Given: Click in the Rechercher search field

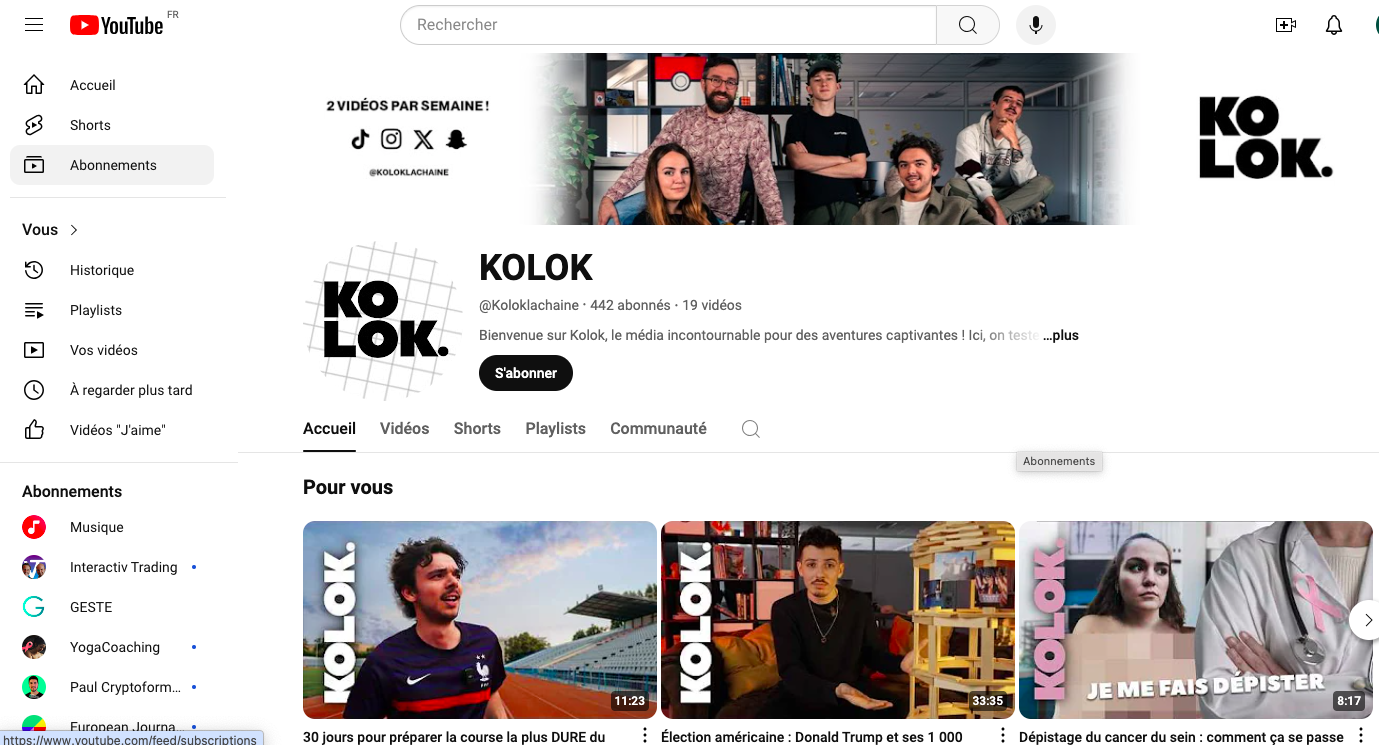Looking at the screenshot, I should pos(668,25).
